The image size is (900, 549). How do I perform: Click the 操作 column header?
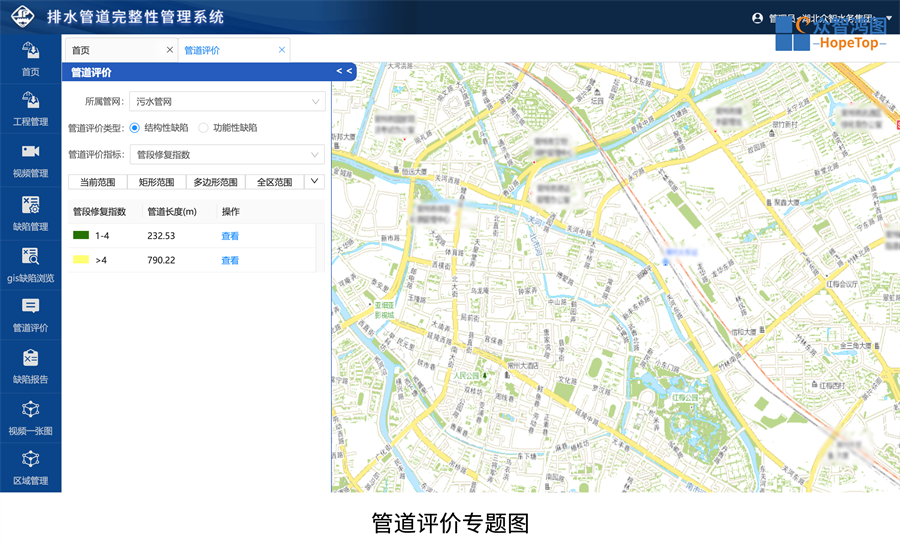(231, 211)
